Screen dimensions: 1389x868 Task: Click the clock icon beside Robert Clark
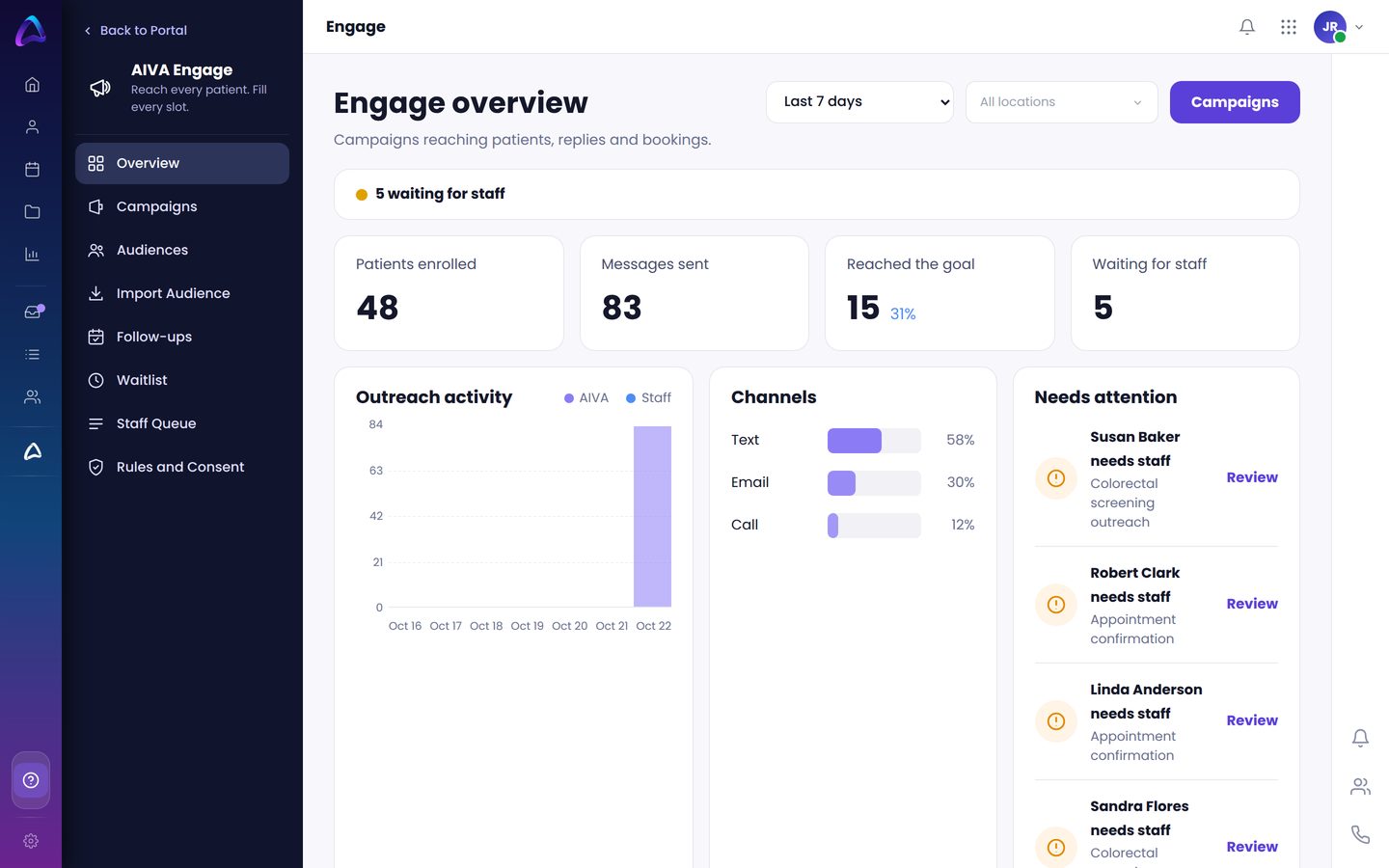(x=1056, y=605)
